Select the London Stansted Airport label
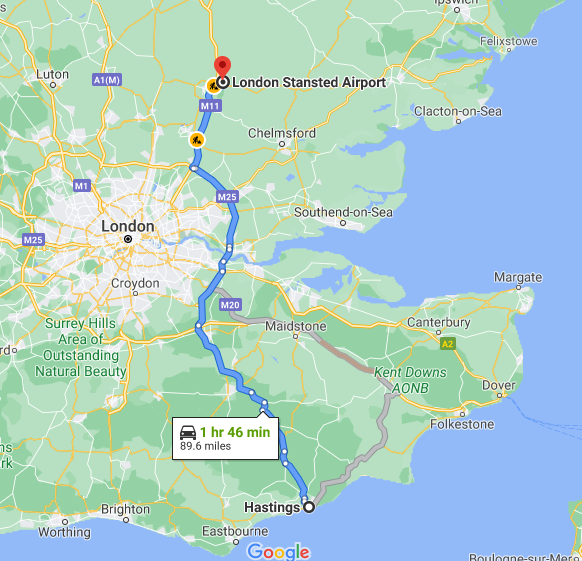This screenshot has width=582, height=561. [x=309, y=82]
